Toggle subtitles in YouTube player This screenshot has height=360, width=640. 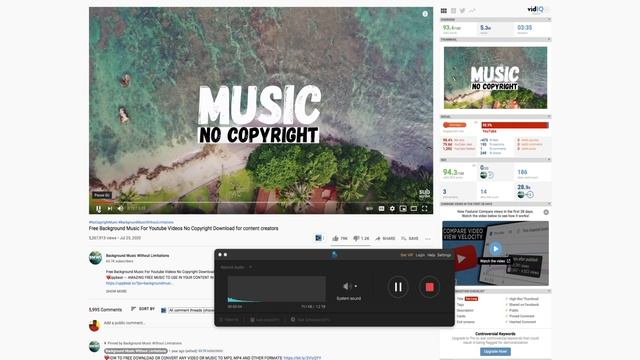pyautogui.click(x=381, y=209)
